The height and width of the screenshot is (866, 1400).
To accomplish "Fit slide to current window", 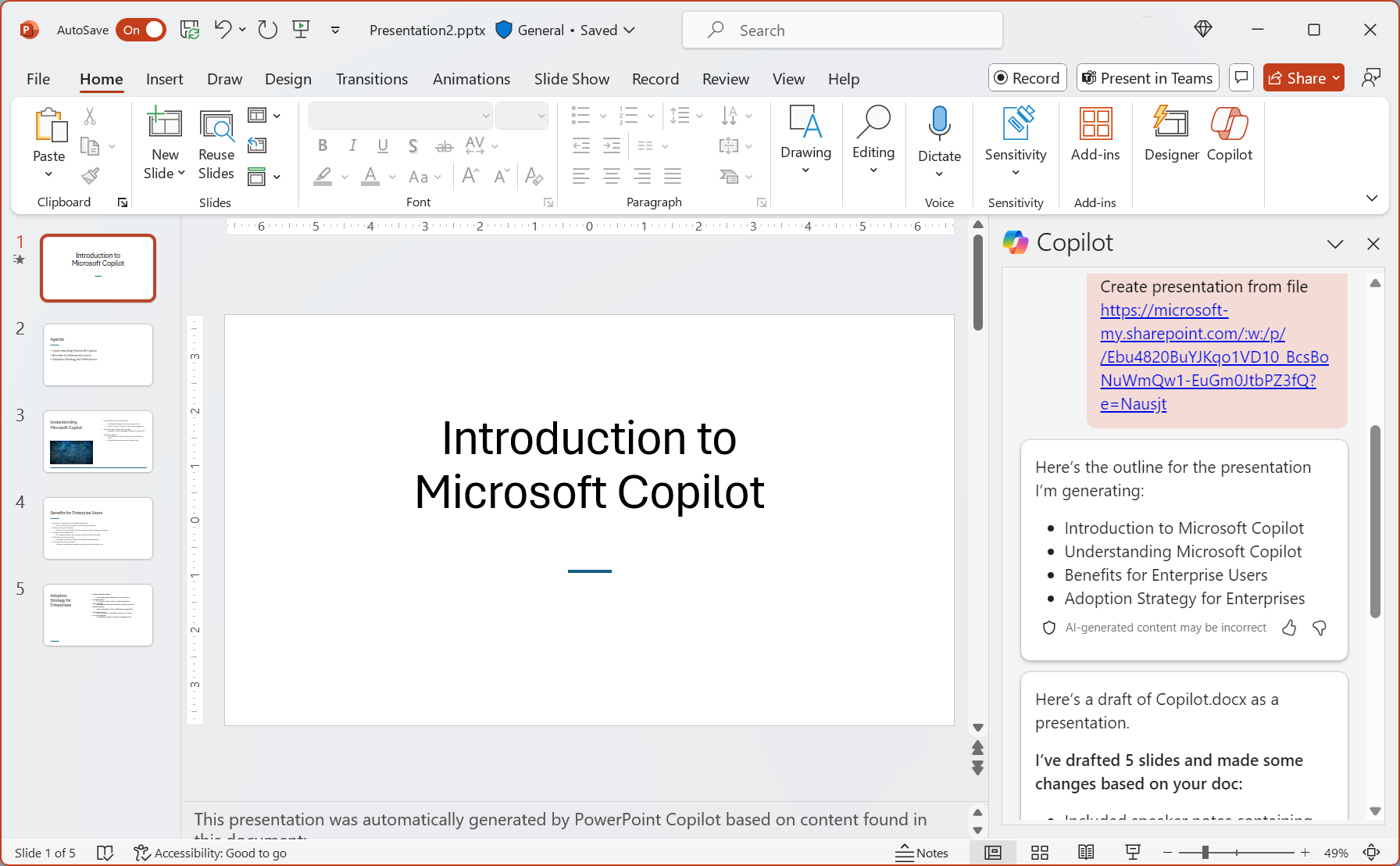I will pos(1371,853).
